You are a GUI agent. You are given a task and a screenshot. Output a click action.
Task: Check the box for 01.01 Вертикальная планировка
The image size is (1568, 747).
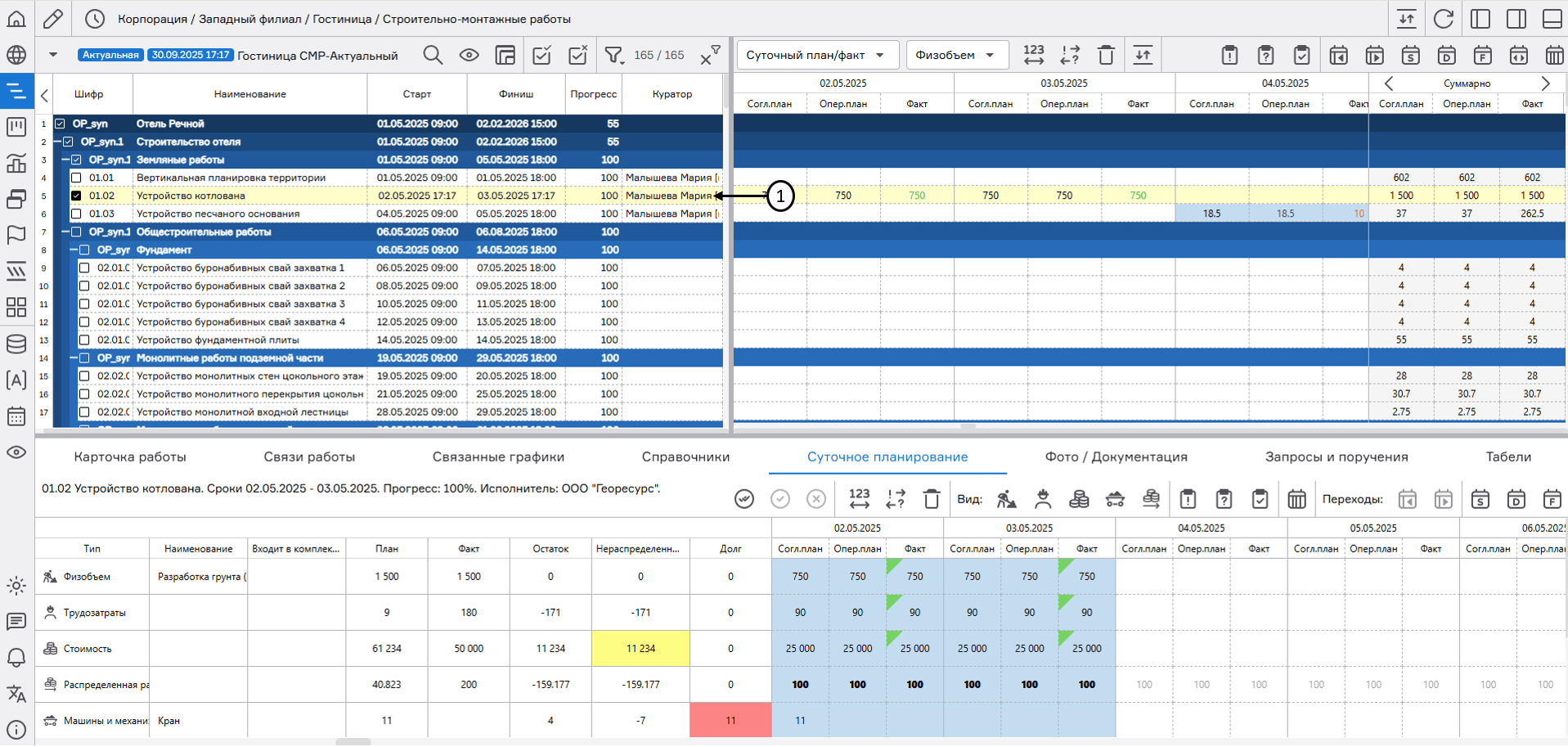click(x=76, y=178)
